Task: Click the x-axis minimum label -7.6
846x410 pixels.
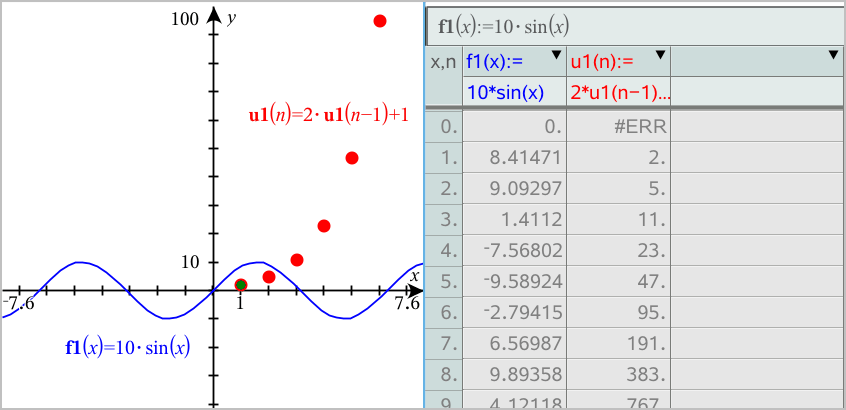Action: pyautogui.click(x=18, y=303)
